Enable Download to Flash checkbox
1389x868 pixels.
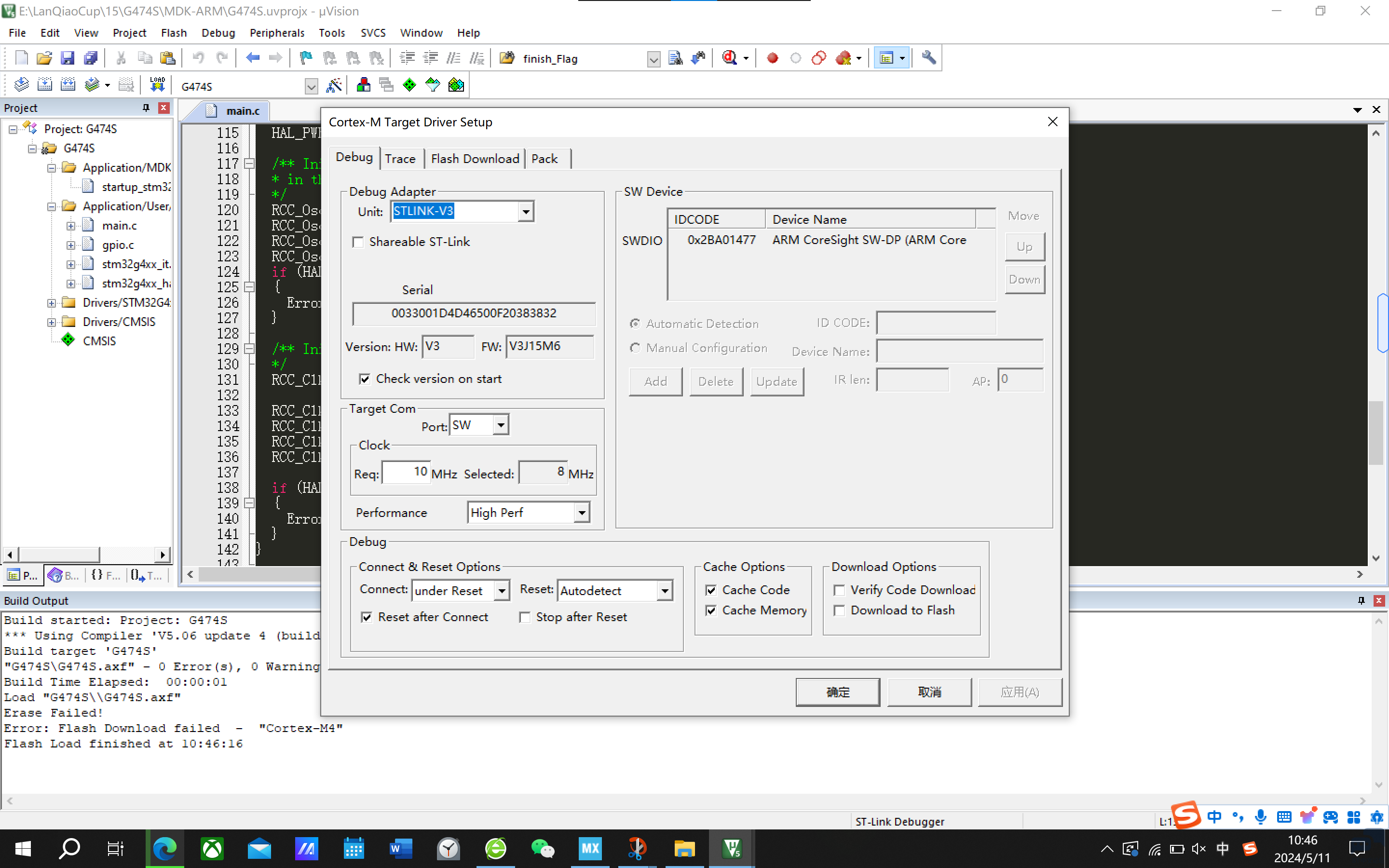tap(839, 610)
